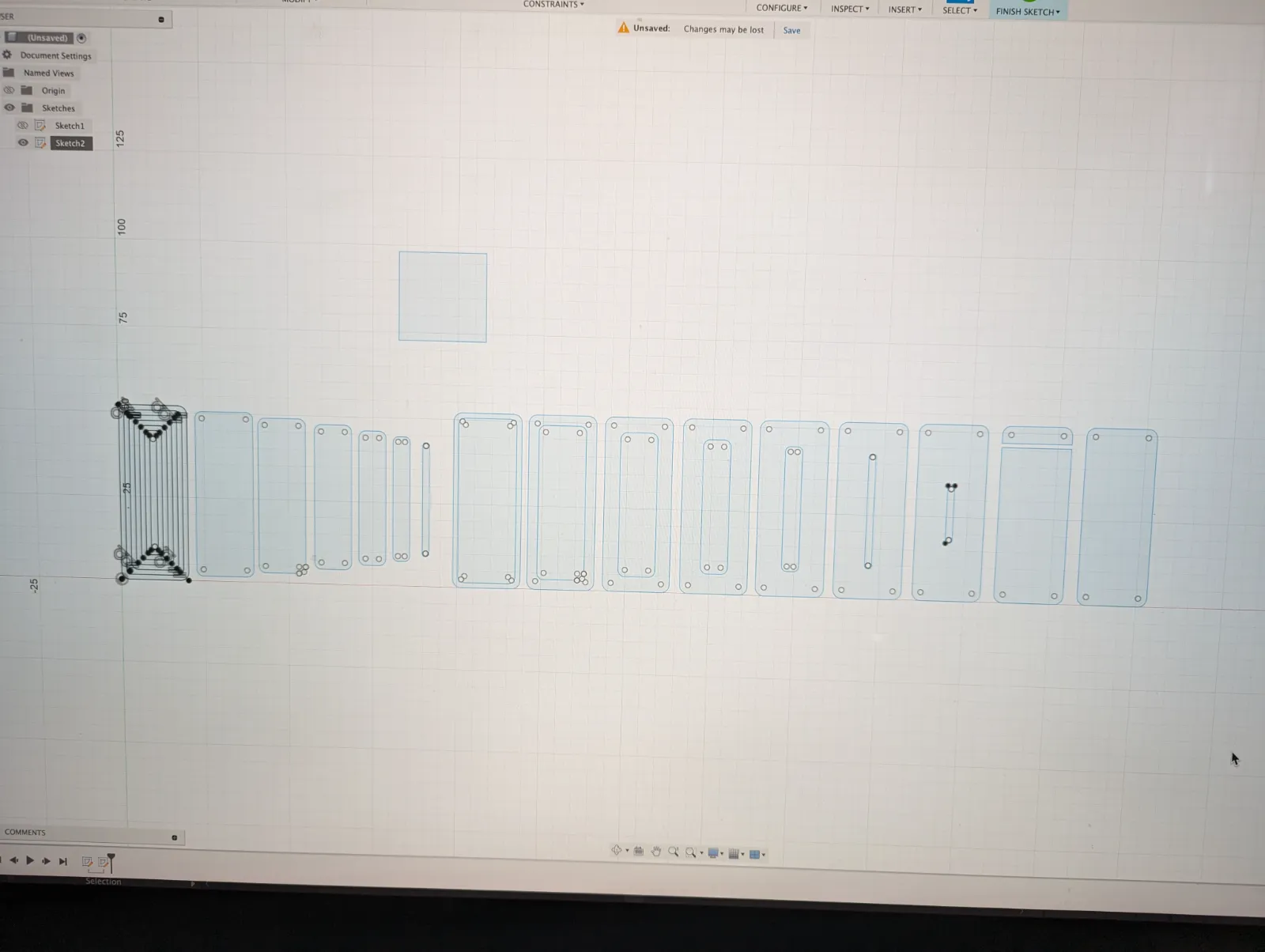Expand Grid and Snaps dropdown arrow
Image resolution: width=1265 pixels, height=952 pixels.
742,855
